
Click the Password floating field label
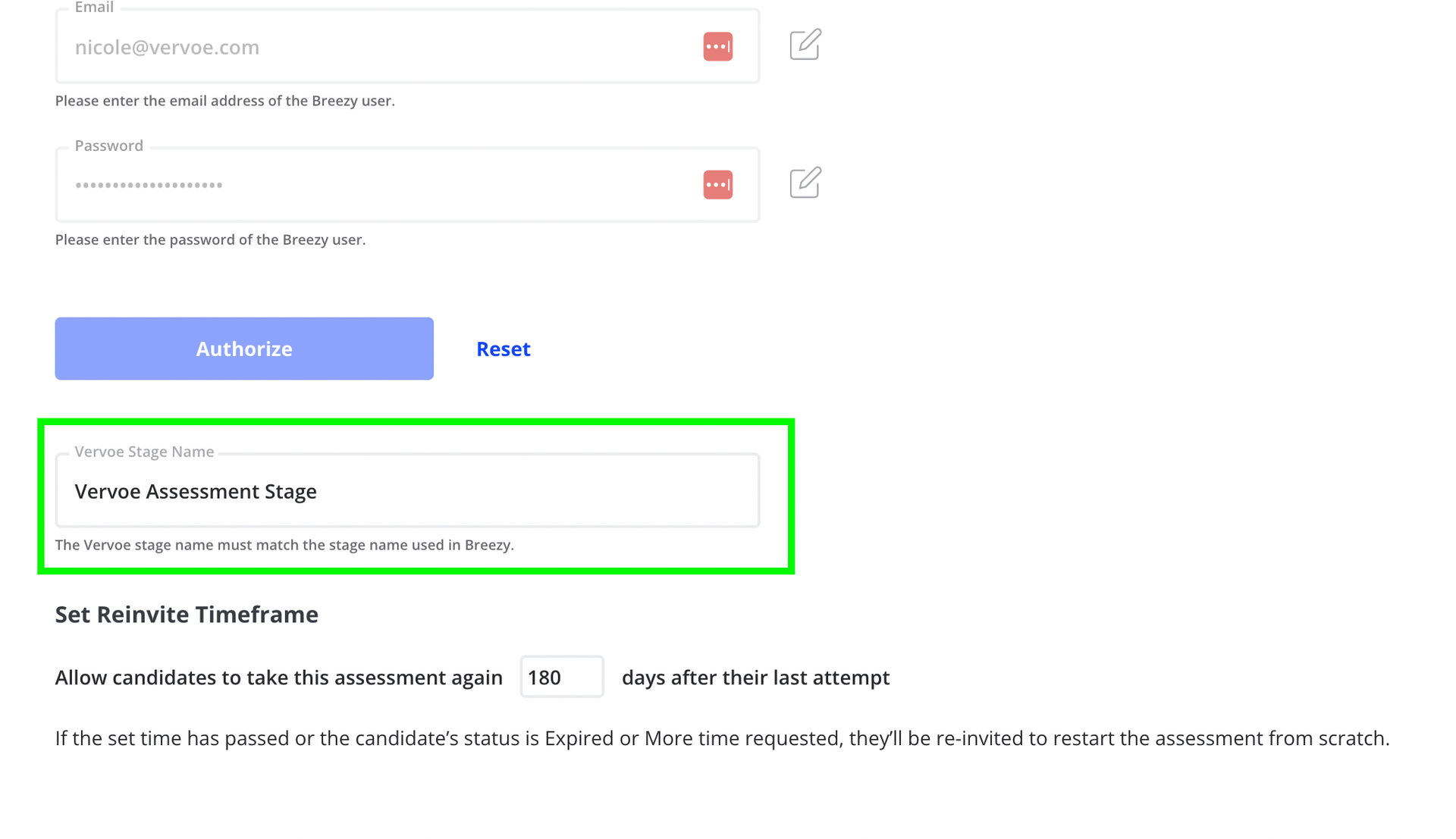coord(108,146)
